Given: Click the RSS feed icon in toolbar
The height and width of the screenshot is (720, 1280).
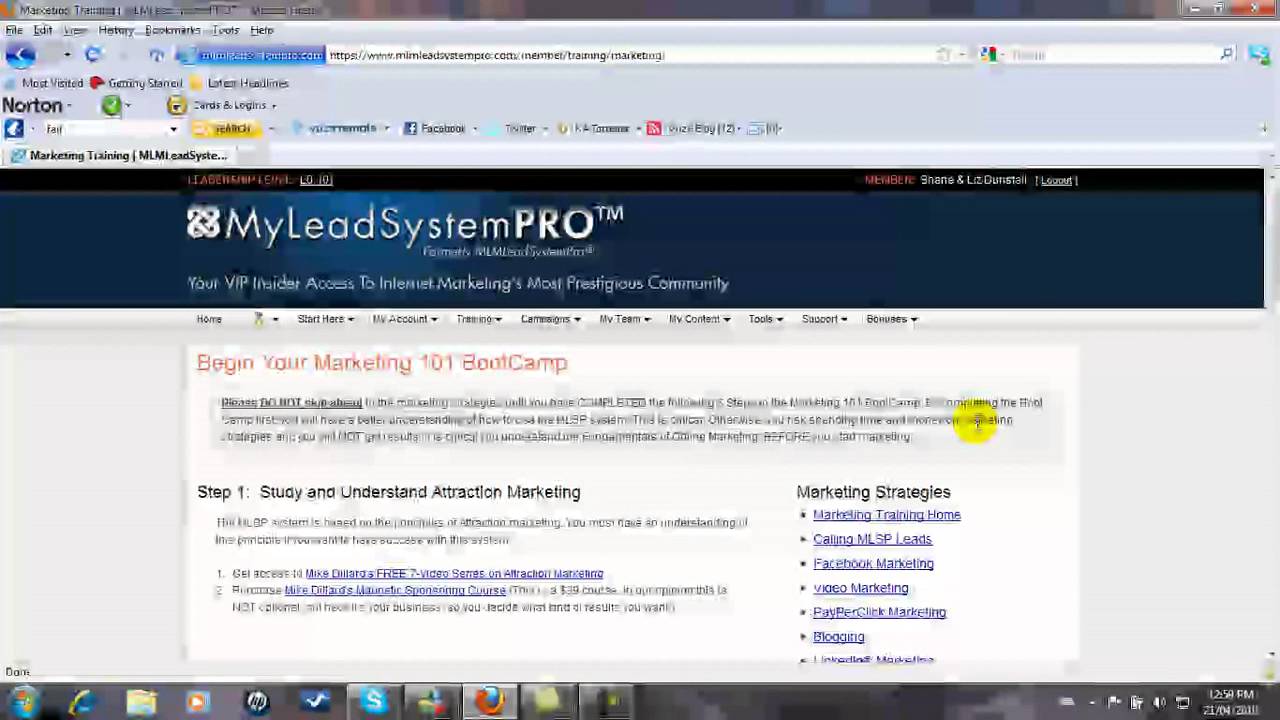Looking at the screenshot, I should click(653, 128).
